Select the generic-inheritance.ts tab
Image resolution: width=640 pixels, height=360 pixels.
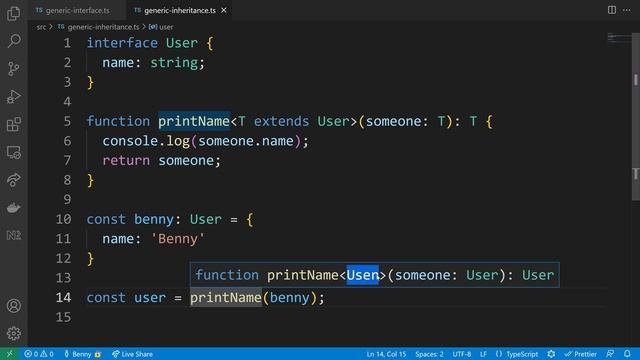coord(180,11)
